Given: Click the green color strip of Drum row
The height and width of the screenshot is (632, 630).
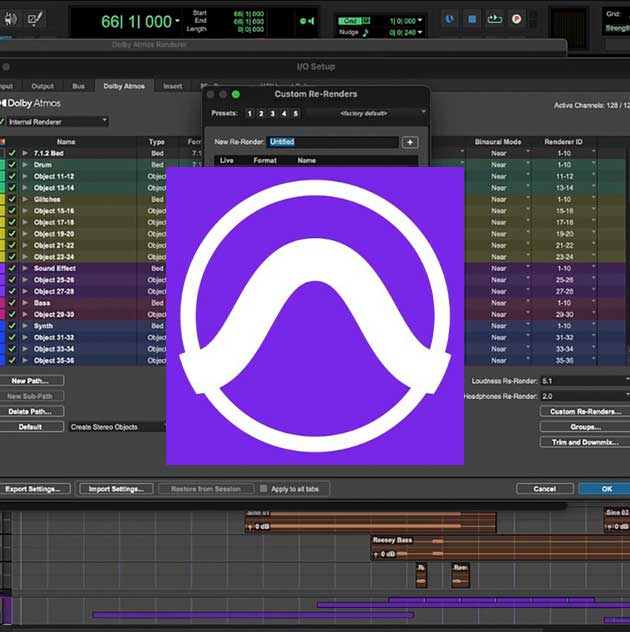Looking at the screenshot, I should (2, 164).
